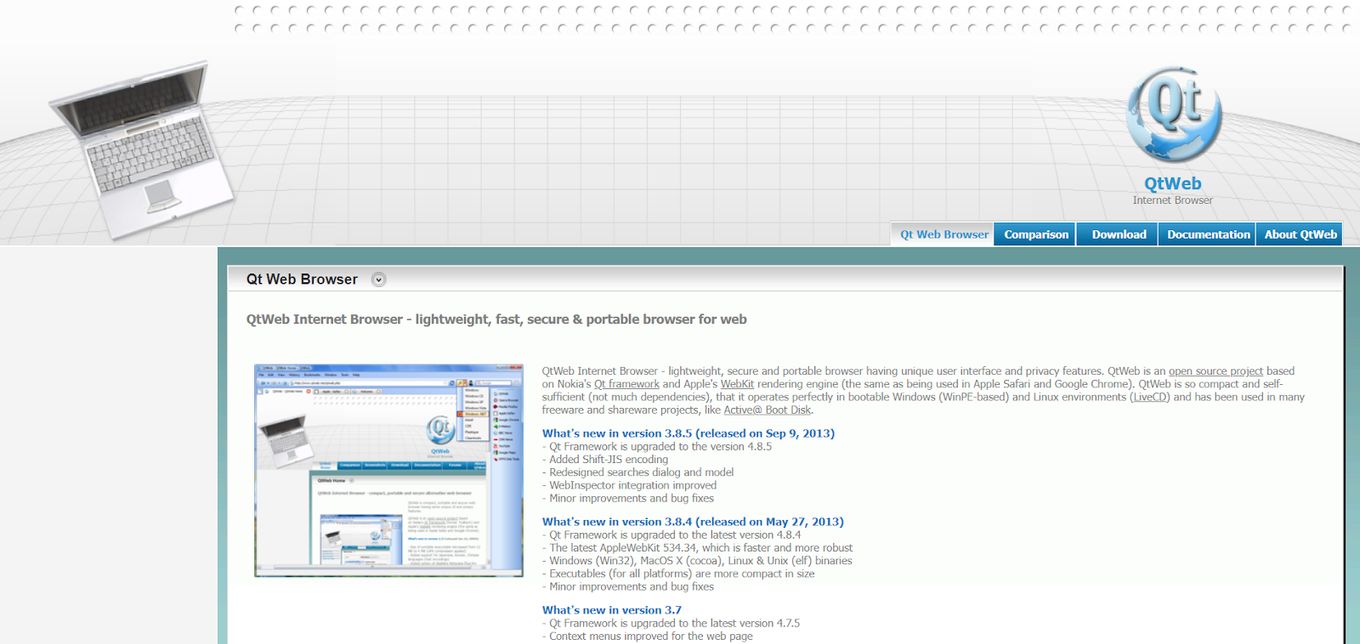Screen dimensions: 1360x644
Task: Click the QtWeb title under the logo
Action: click(x=1173, y=184)
